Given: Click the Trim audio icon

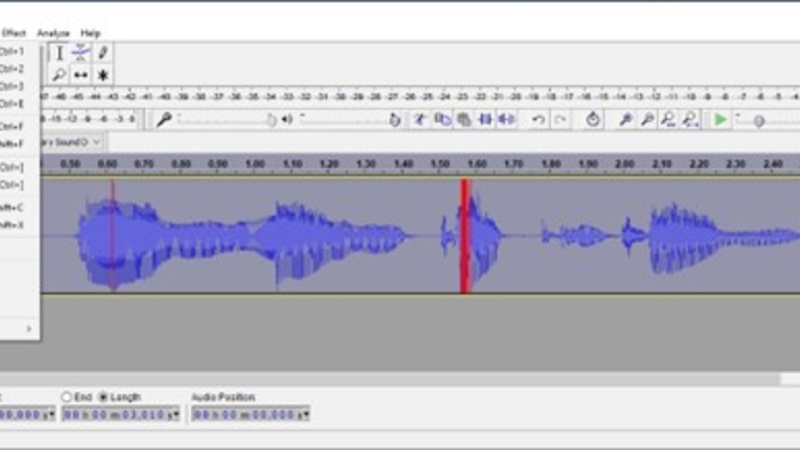Looking at the screenshot, I should 486,119.
